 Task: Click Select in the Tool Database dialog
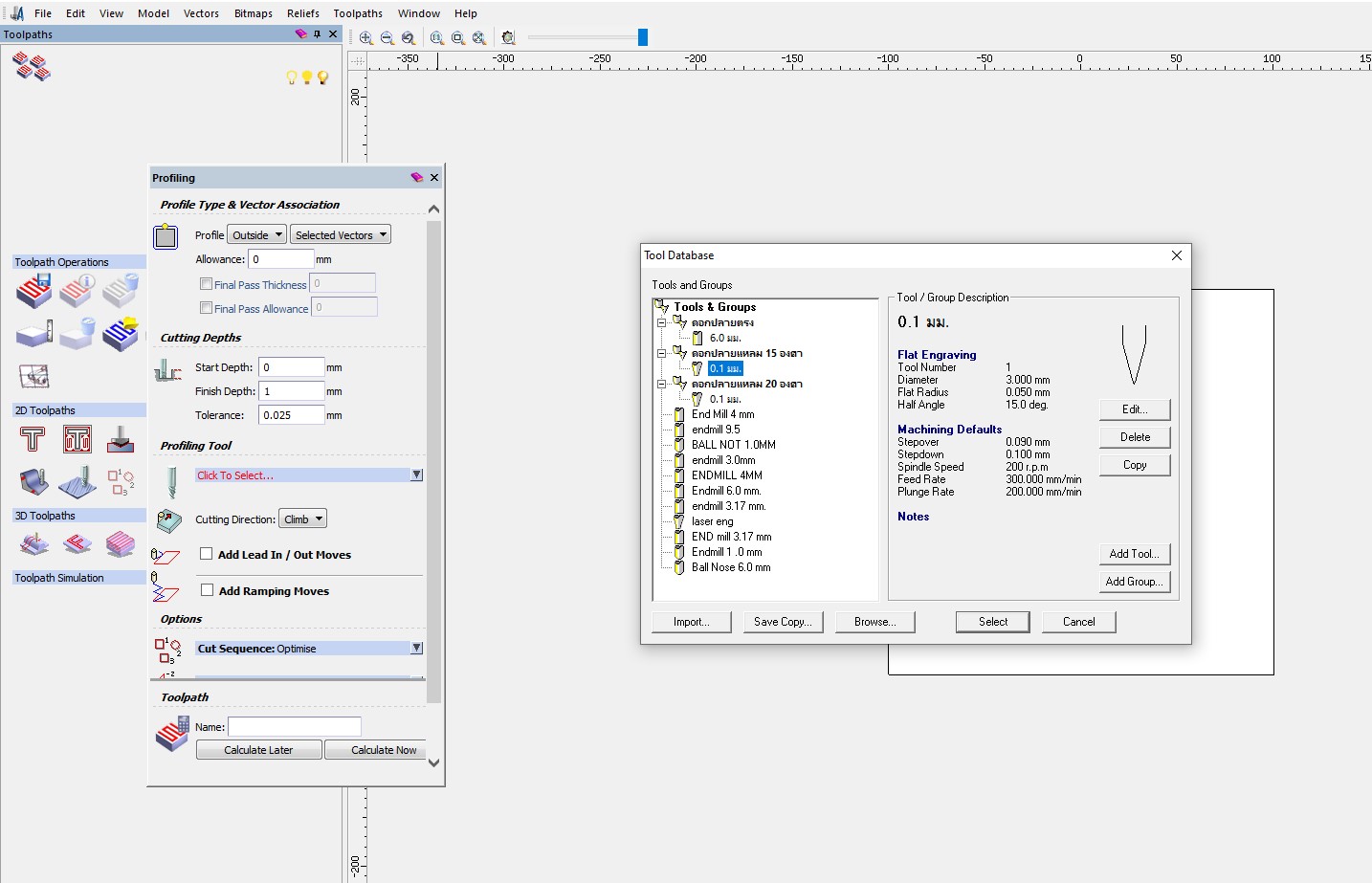coord(992,622)
